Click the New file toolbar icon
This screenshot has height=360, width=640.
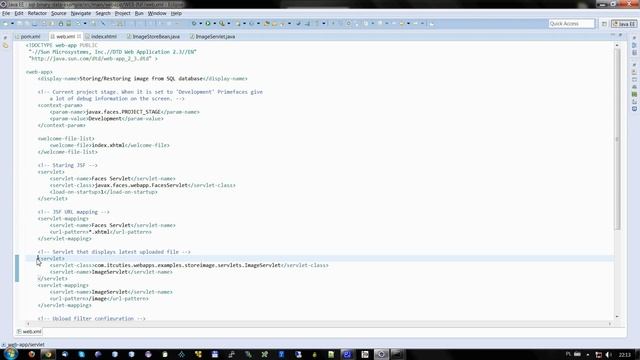(6, 24)
